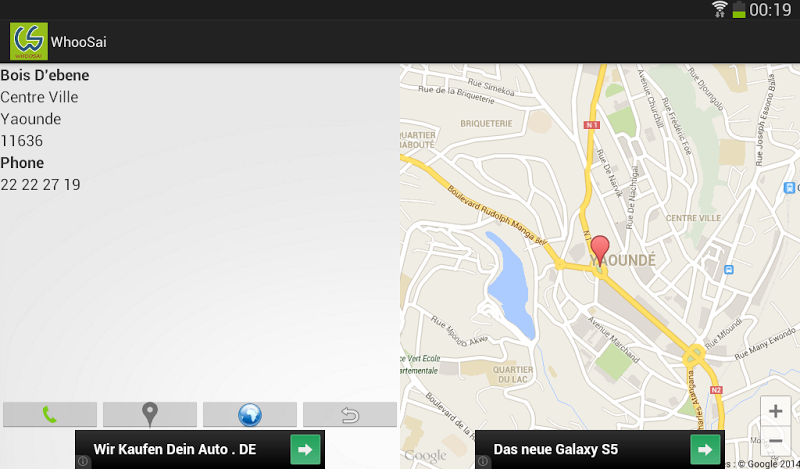The image size is (800, 469).
Task: Zoom out the map with minus
Action: tap(776, 440)
